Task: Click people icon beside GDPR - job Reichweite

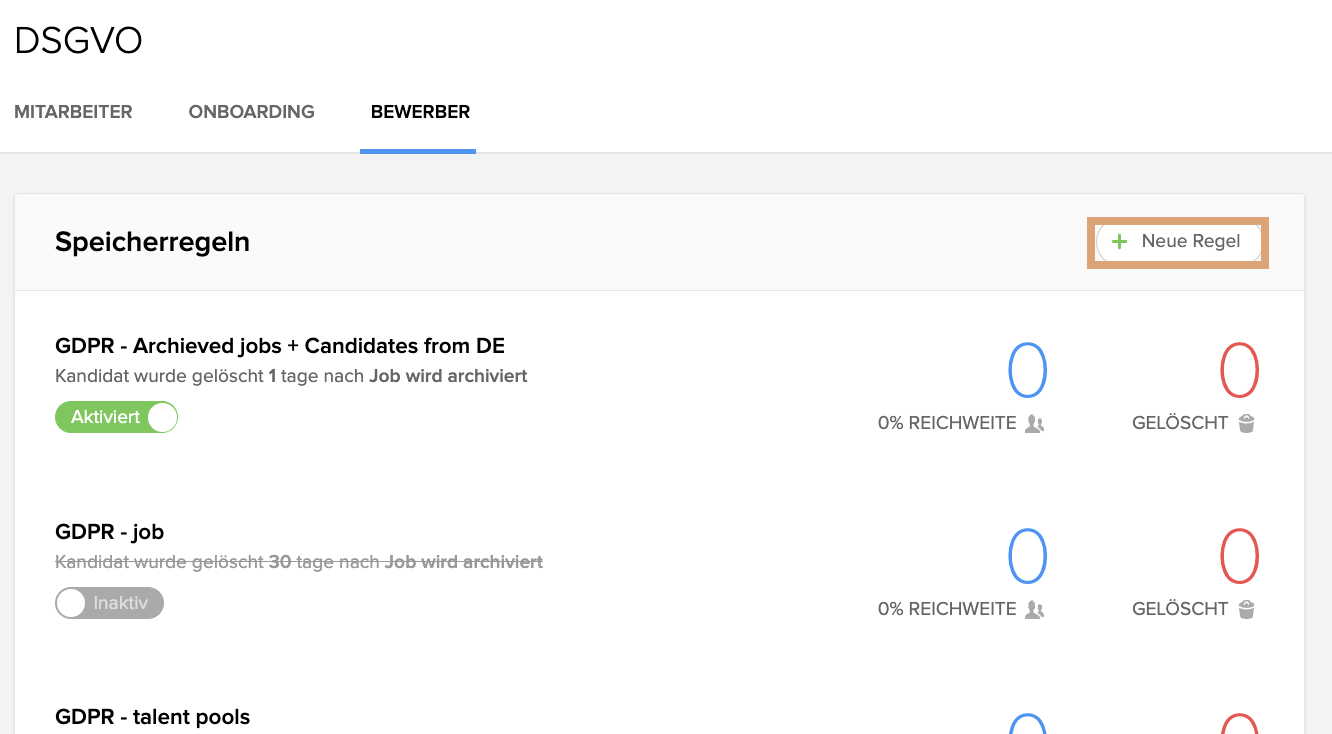Action: 1035,610
